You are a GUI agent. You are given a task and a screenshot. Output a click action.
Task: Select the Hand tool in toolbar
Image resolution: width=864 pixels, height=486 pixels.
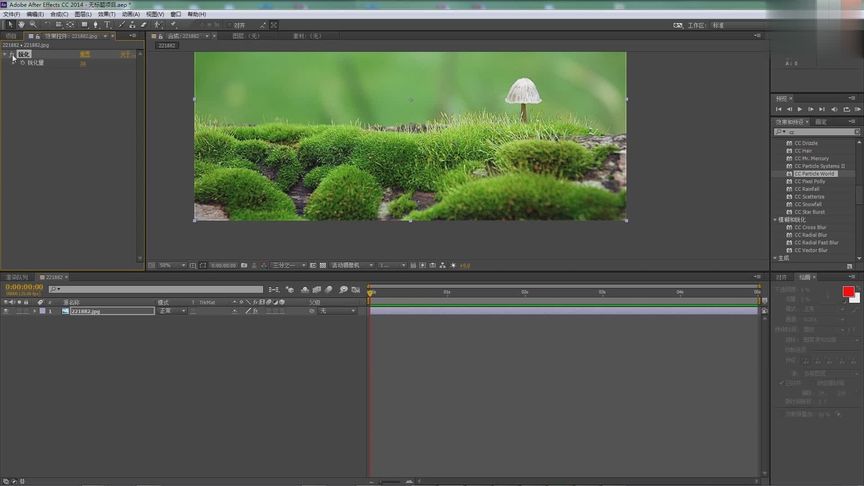[x=21, y=25]
